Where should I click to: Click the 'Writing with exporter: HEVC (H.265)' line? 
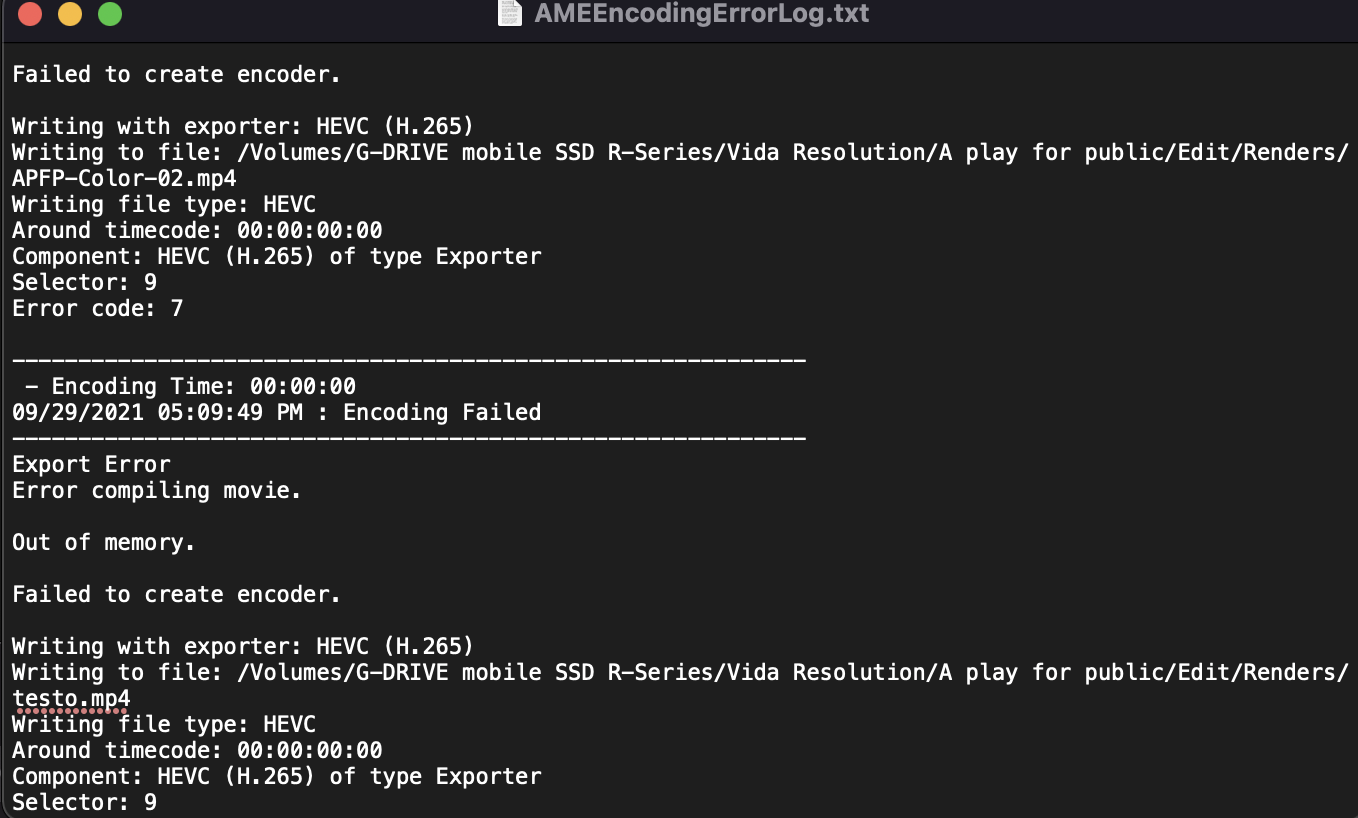(242, 126)
